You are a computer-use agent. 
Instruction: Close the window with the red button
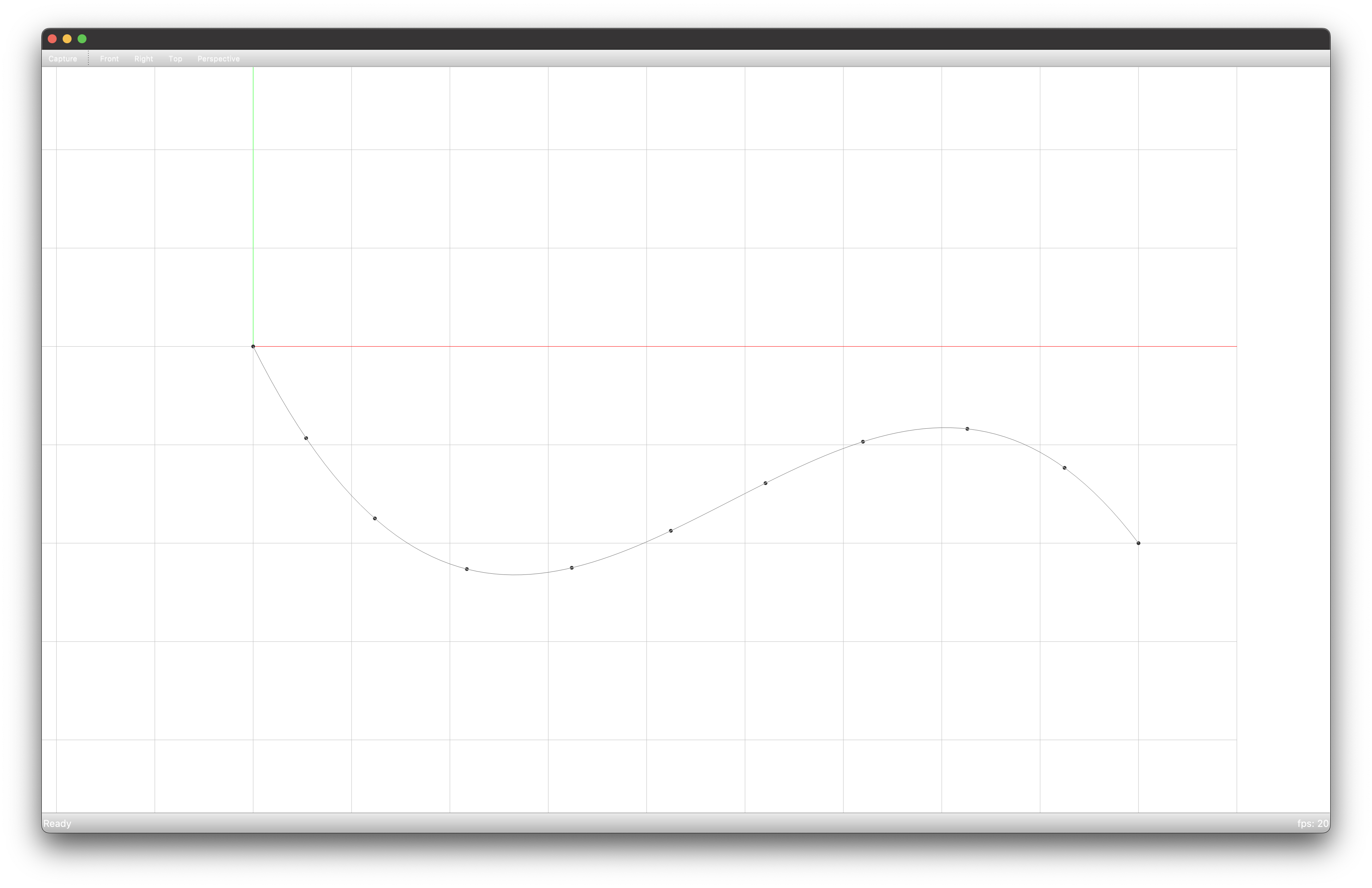[53, 39]
